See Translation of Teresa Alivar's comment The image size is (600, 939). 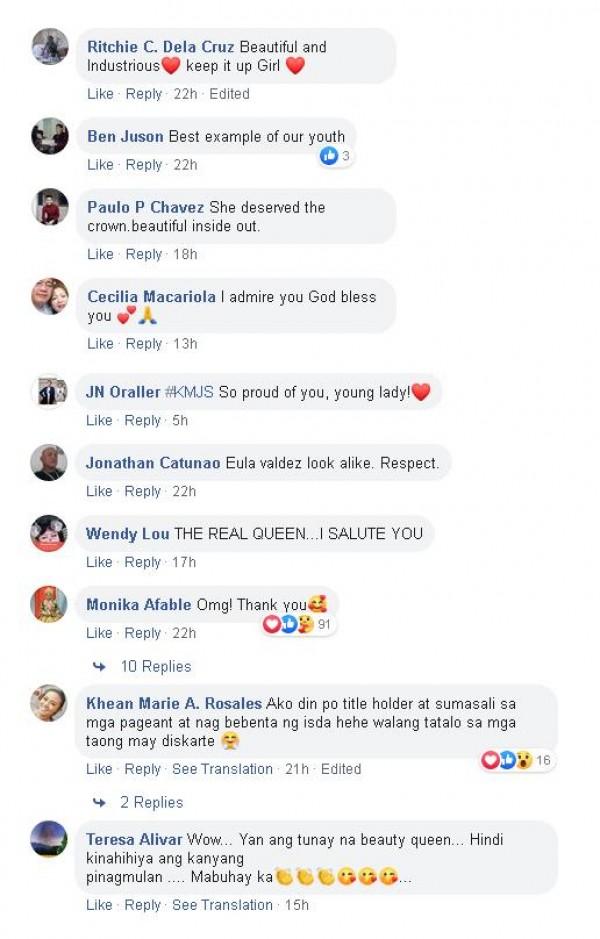pyautogui.click(x=222, y=905)
